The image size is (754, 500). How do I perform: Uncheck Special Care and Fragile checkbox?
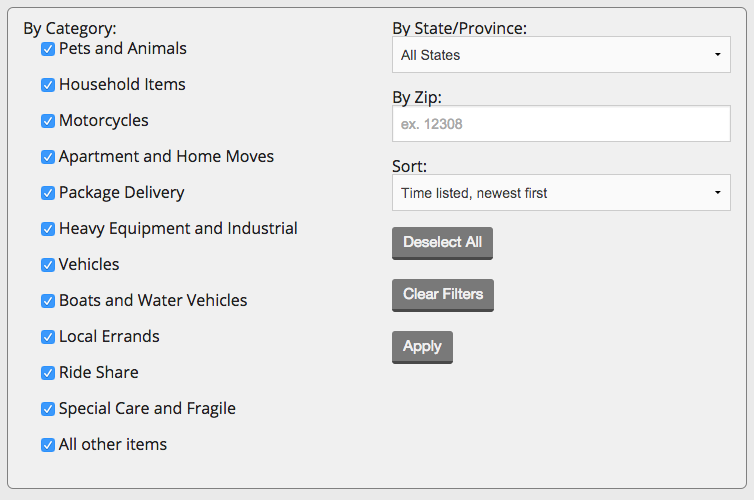point(48,409)
